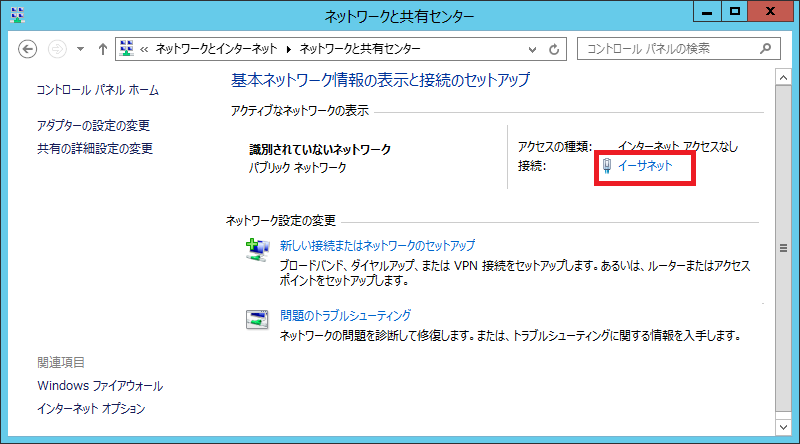Open アダプターの設定の変更
Viewport: 800px width, 444px height.
click(93, 126)
